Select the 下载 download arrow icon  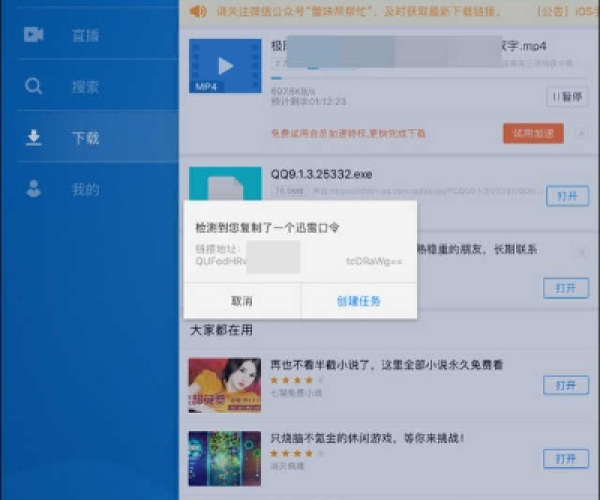click(34, 137)
